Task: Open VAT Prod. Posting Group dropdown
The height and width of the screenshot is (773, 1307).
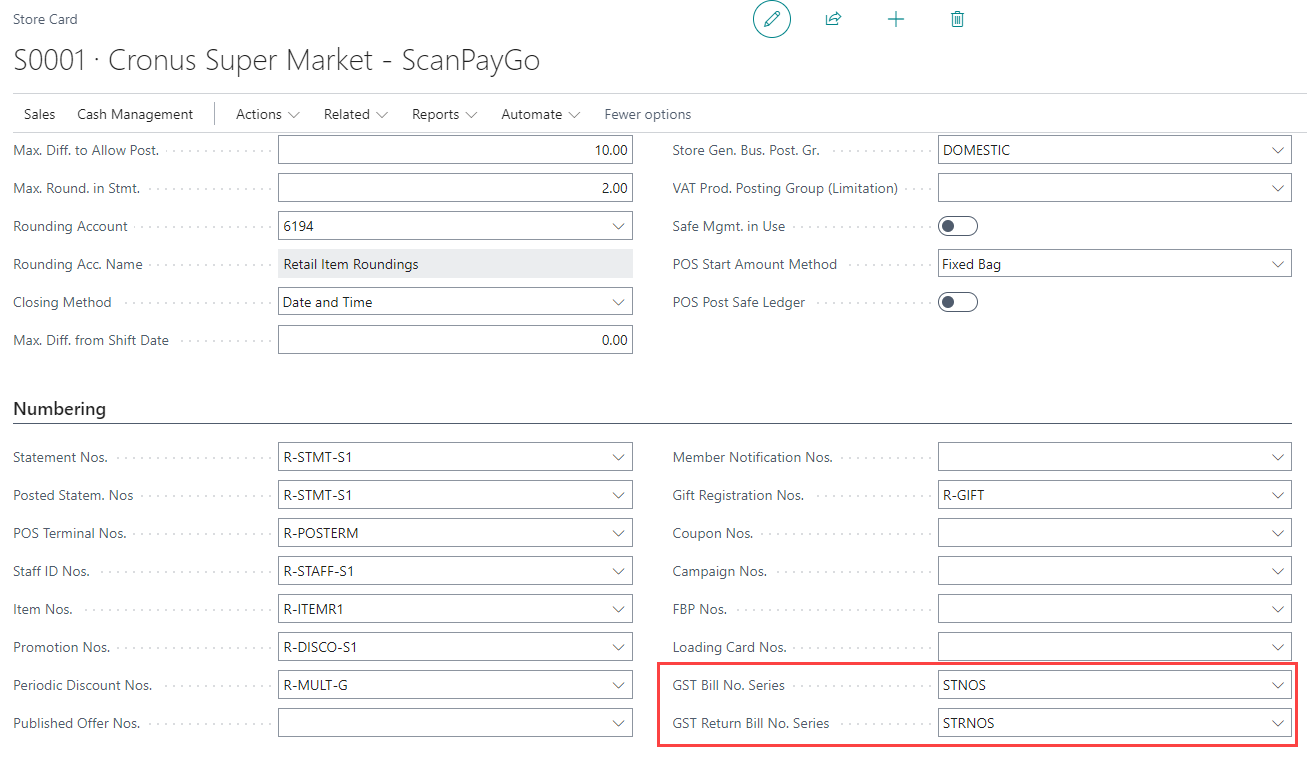Action: point(1277,188)
